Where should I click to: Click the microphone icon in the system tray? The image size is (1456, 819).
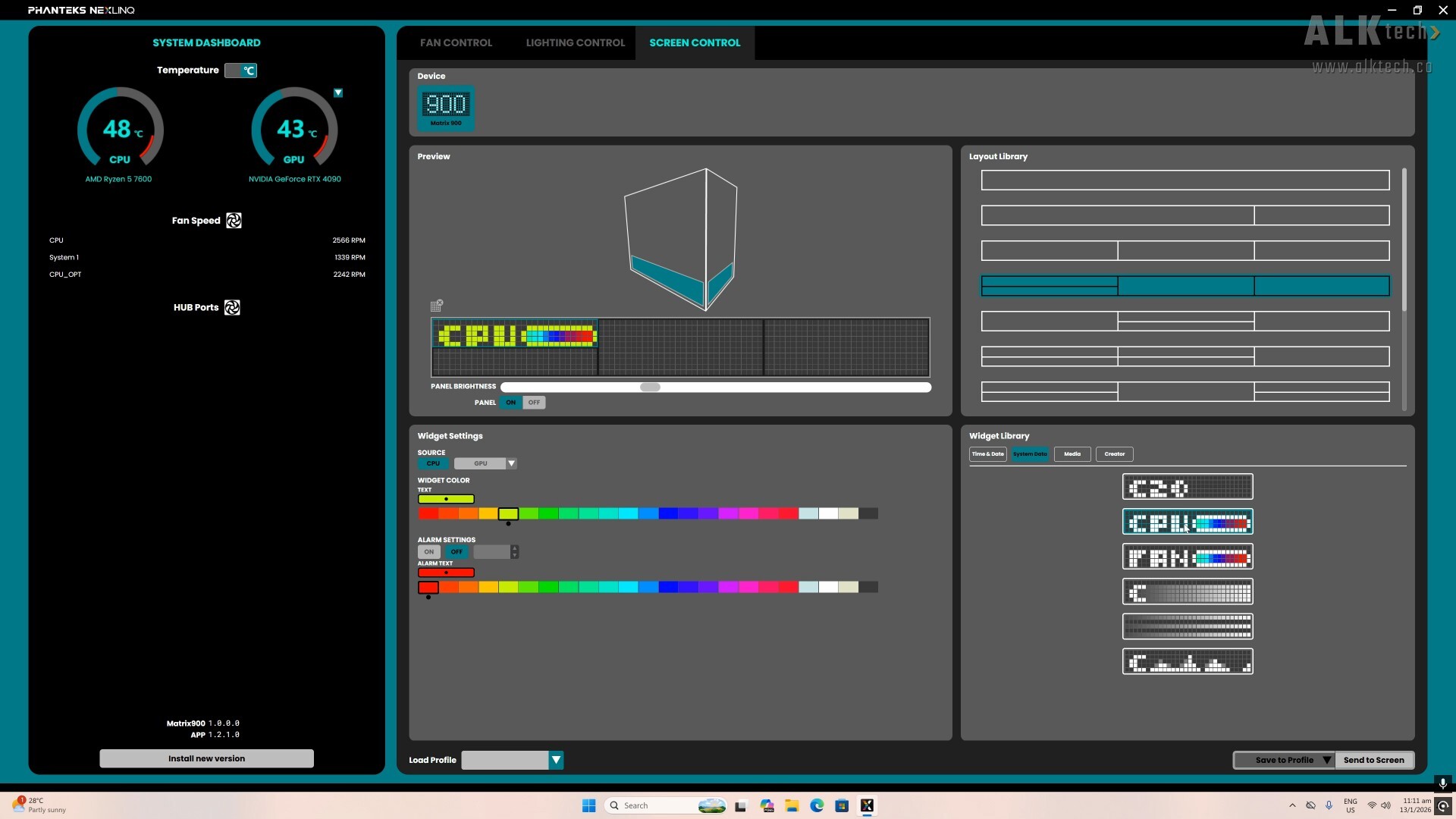coord(1329,805)
